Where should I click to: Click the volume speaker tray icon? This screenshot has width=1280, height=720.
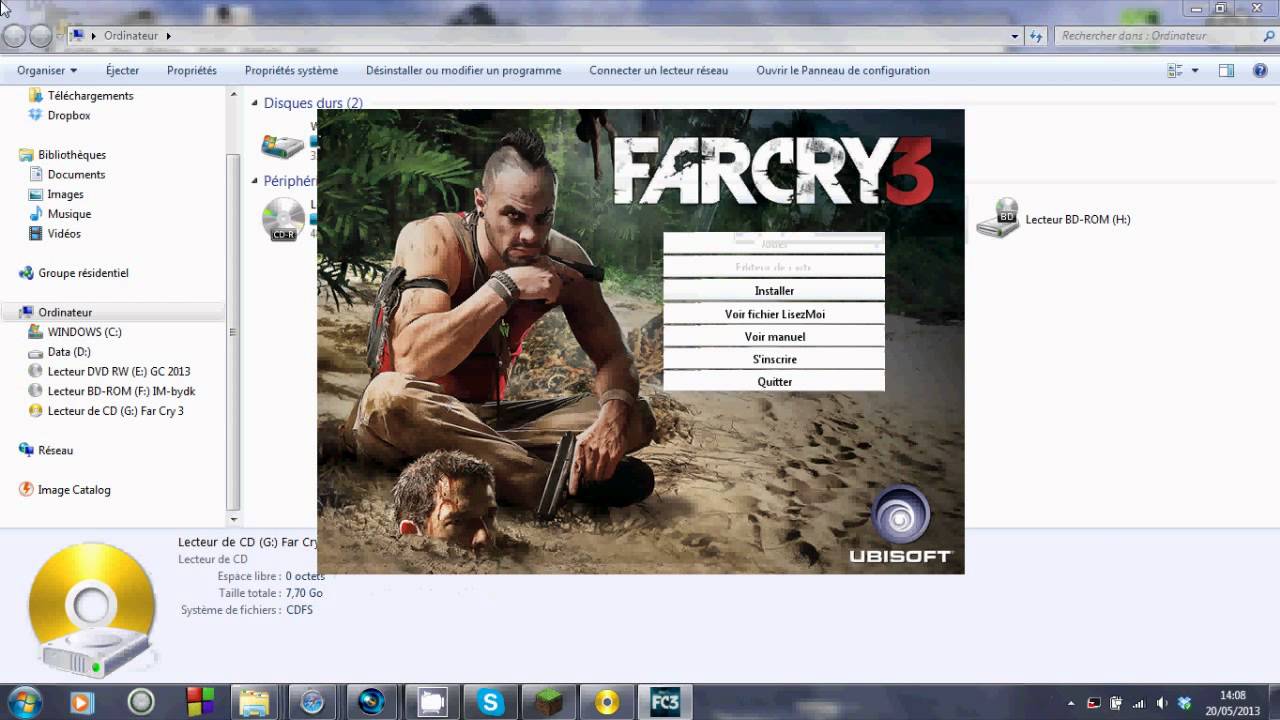1162,703
